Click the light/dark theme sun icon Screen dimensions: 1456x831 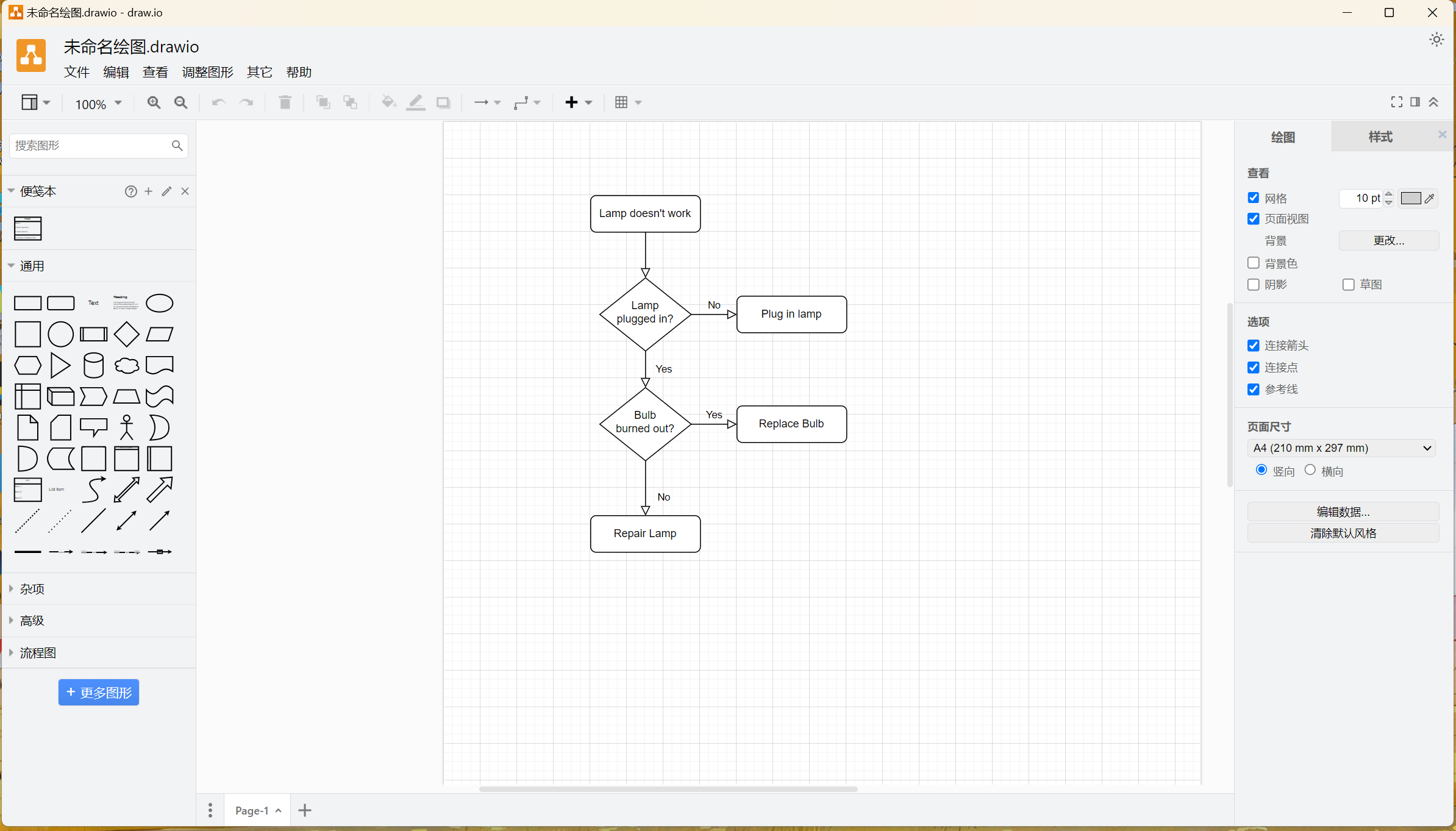click(x=1436, y=40)
